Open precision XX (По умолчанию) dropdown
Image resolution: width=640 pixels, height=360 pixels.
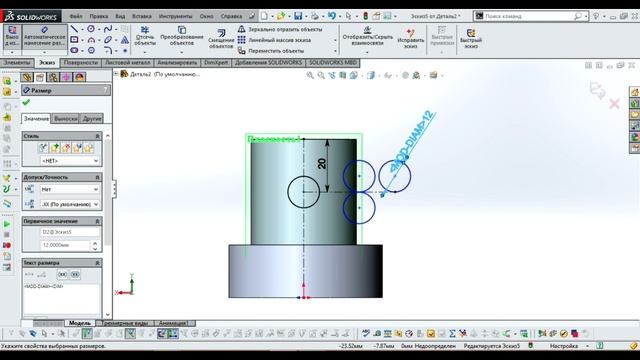(x=70, y=204)
